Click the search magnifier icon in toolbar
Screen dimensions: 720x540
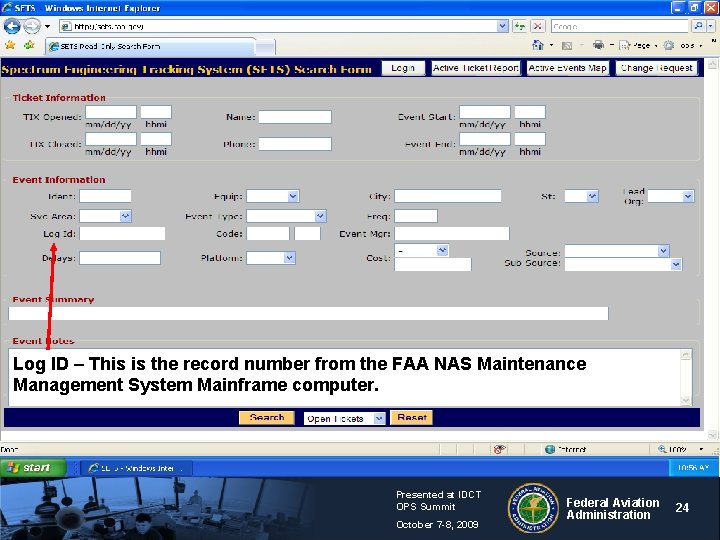[x=698, y=26]
